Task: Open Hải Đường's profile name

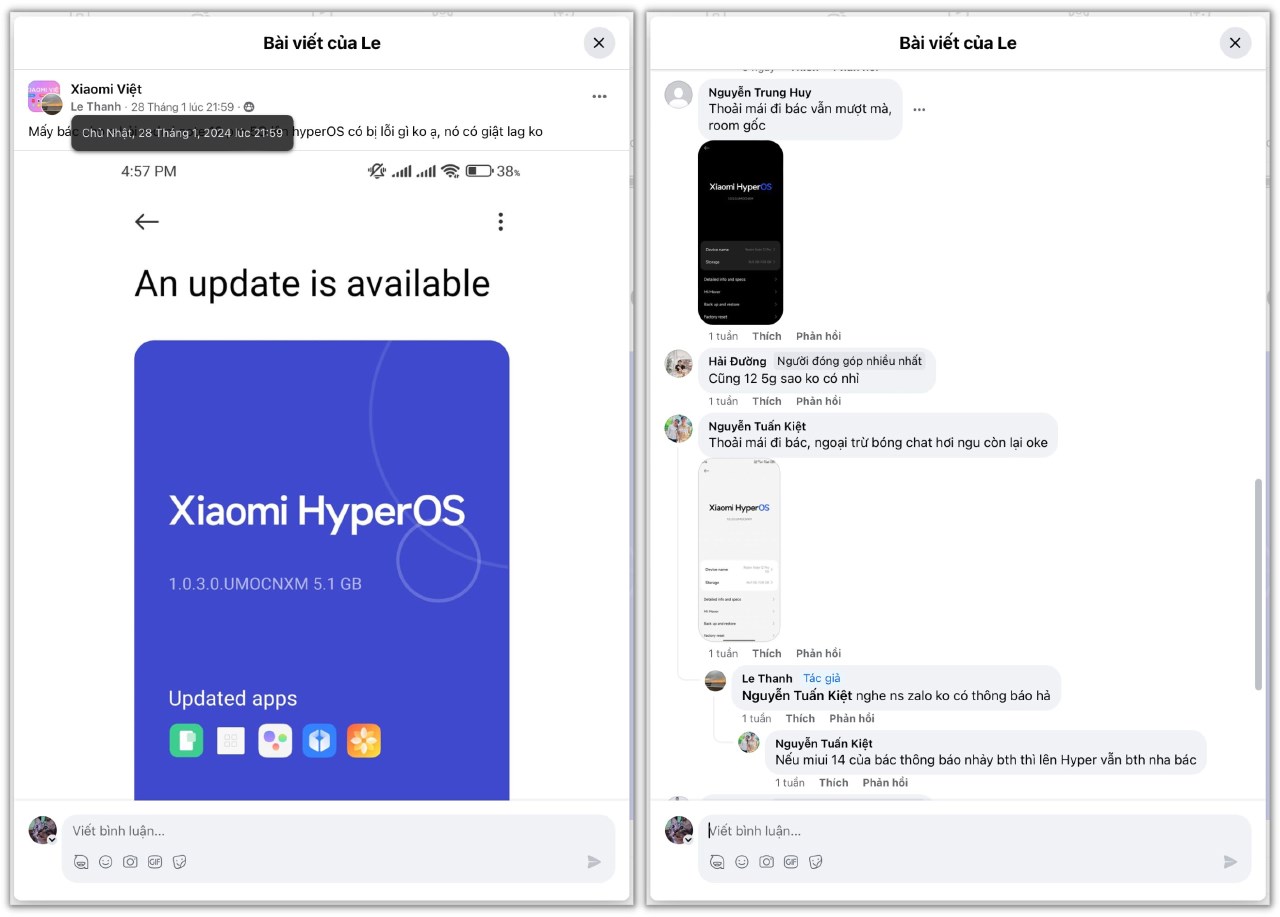Action: click(737, 361)
